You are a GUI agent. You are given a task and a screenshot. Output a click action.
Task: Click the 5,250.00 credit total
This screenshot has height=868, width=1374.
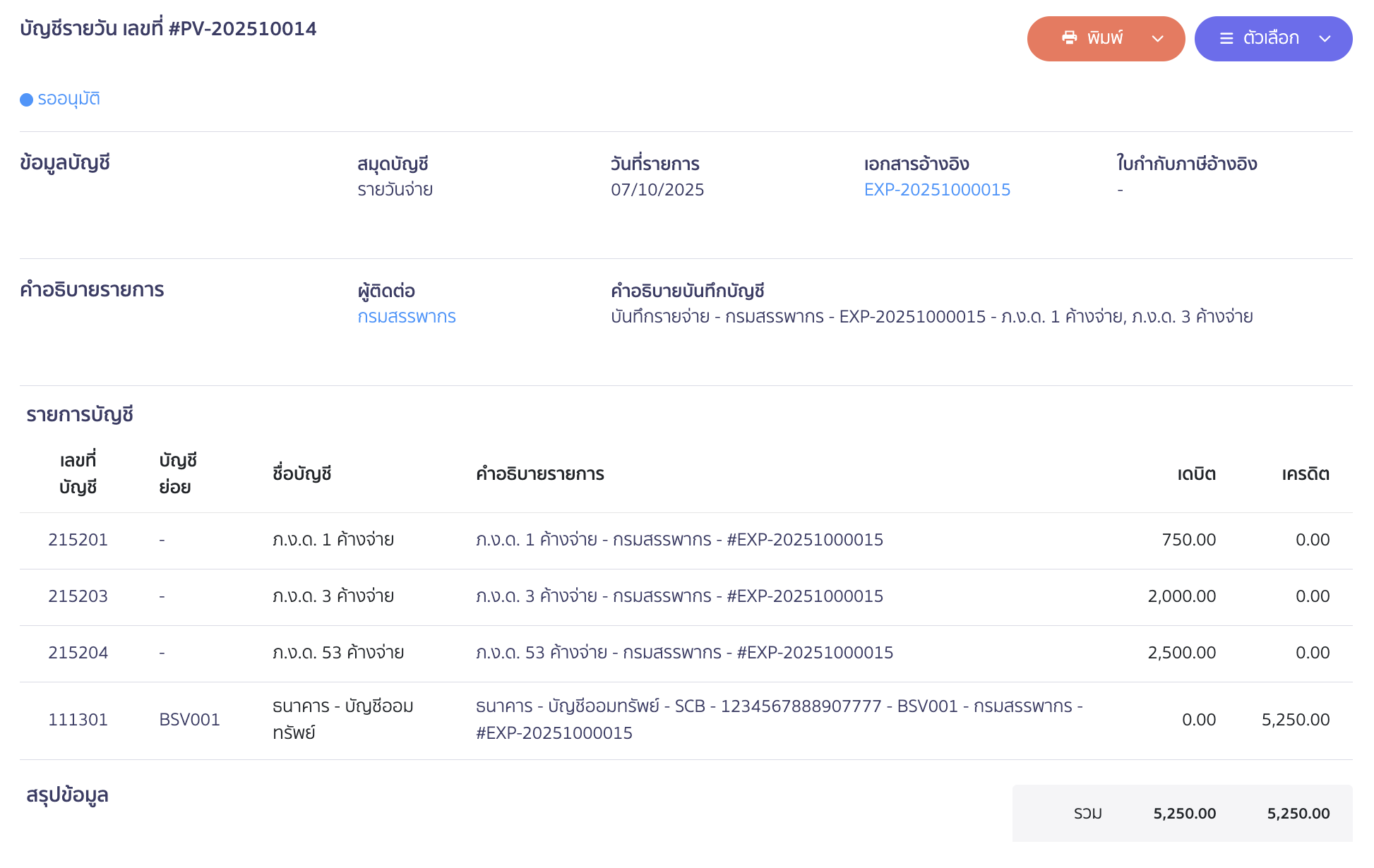tap(1298, 814)
